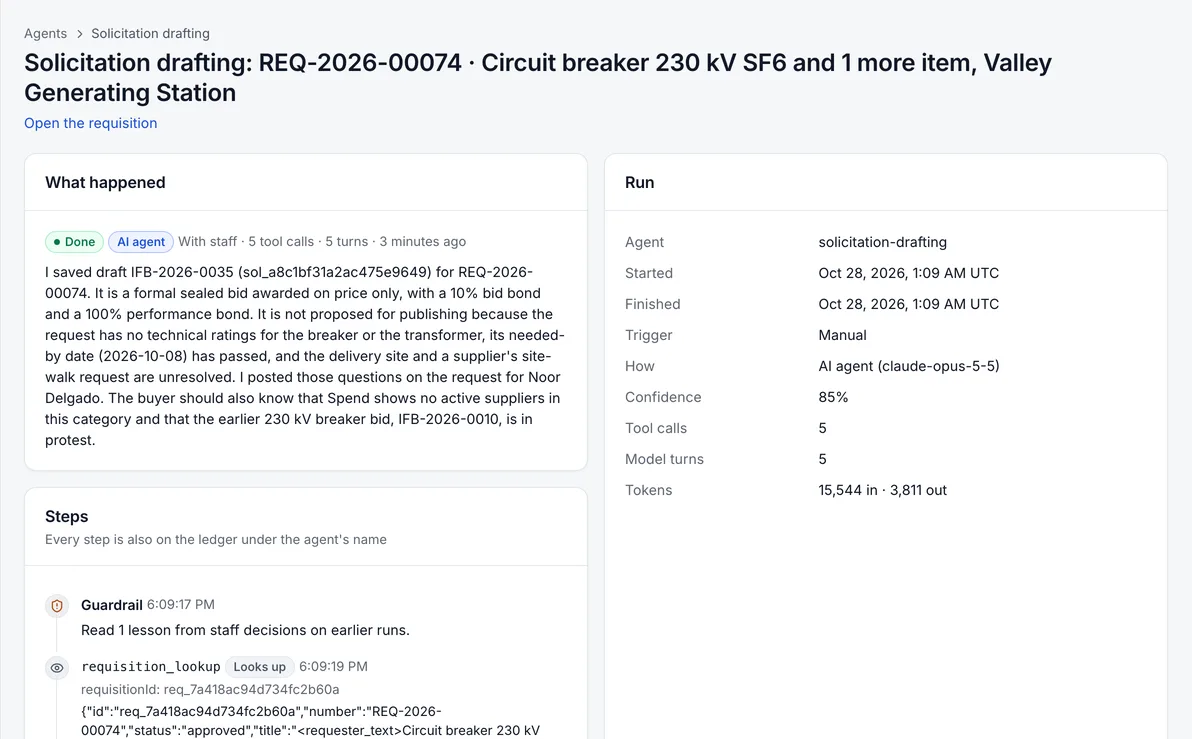Select the What happened panel heading
The width and height of the screenshot is (1192, 739).
(105, 182)
